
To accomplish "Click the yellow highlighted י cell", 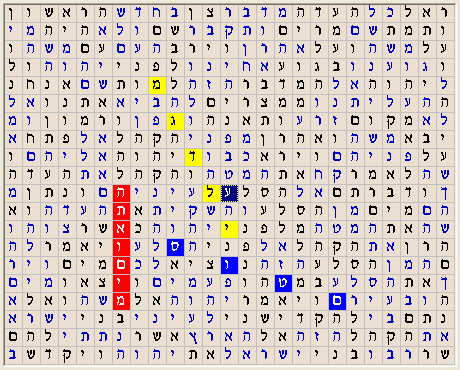I will (229, 228).
